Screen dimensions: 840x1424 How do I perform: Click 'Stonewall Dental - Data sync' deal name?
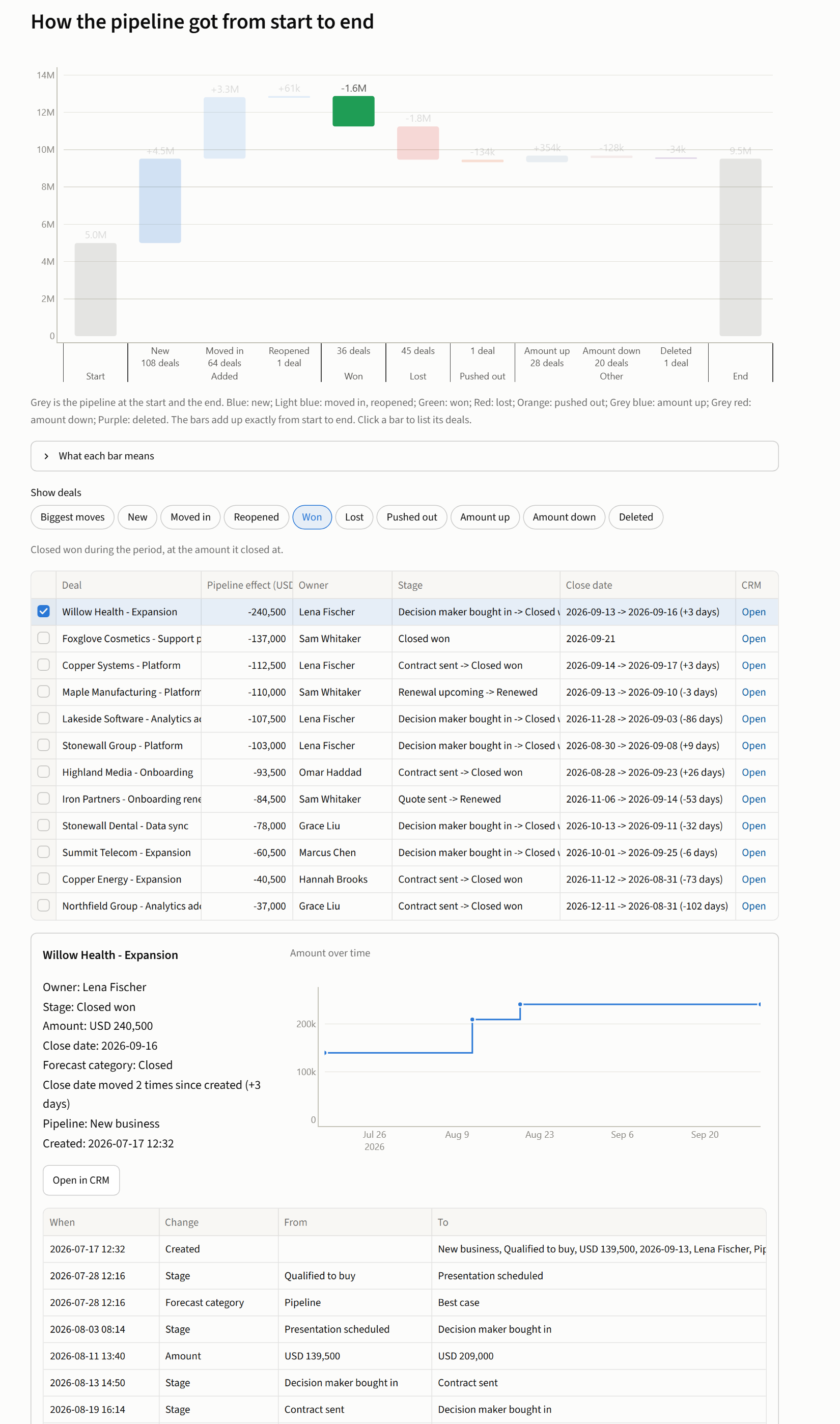[125, 826]
